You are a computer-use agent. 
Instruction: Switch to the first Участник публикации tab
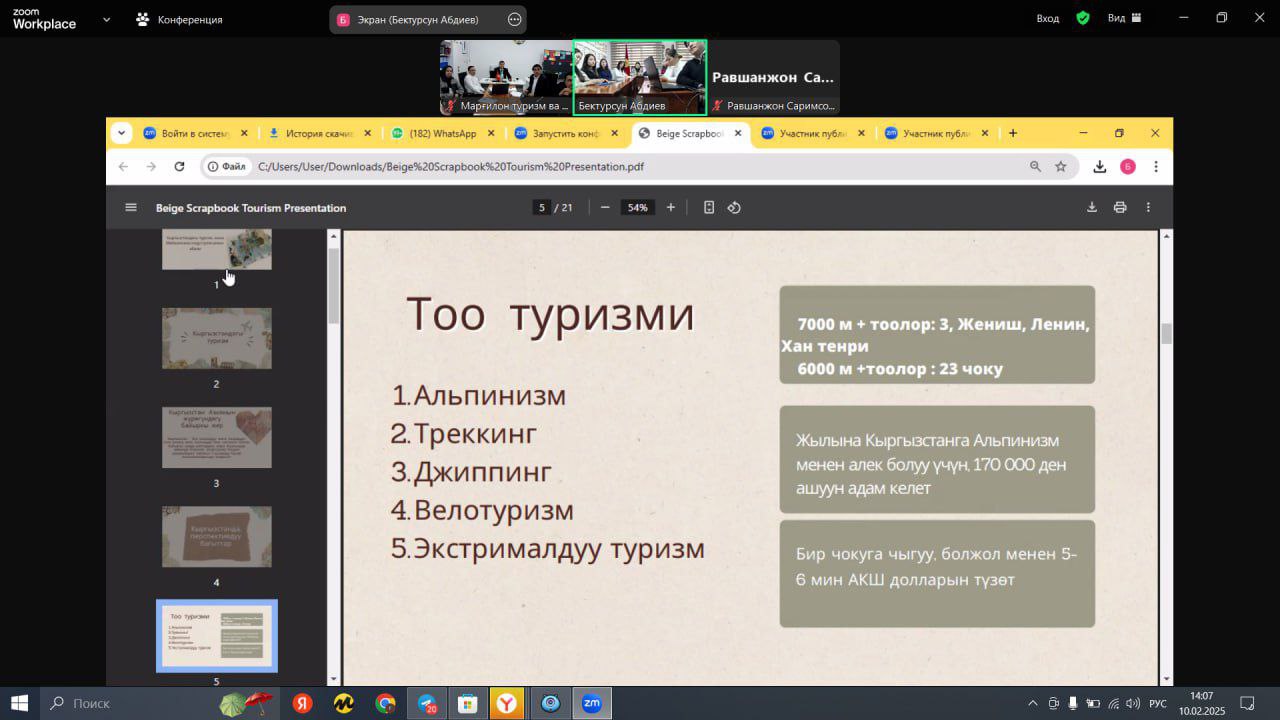(812, 133)
